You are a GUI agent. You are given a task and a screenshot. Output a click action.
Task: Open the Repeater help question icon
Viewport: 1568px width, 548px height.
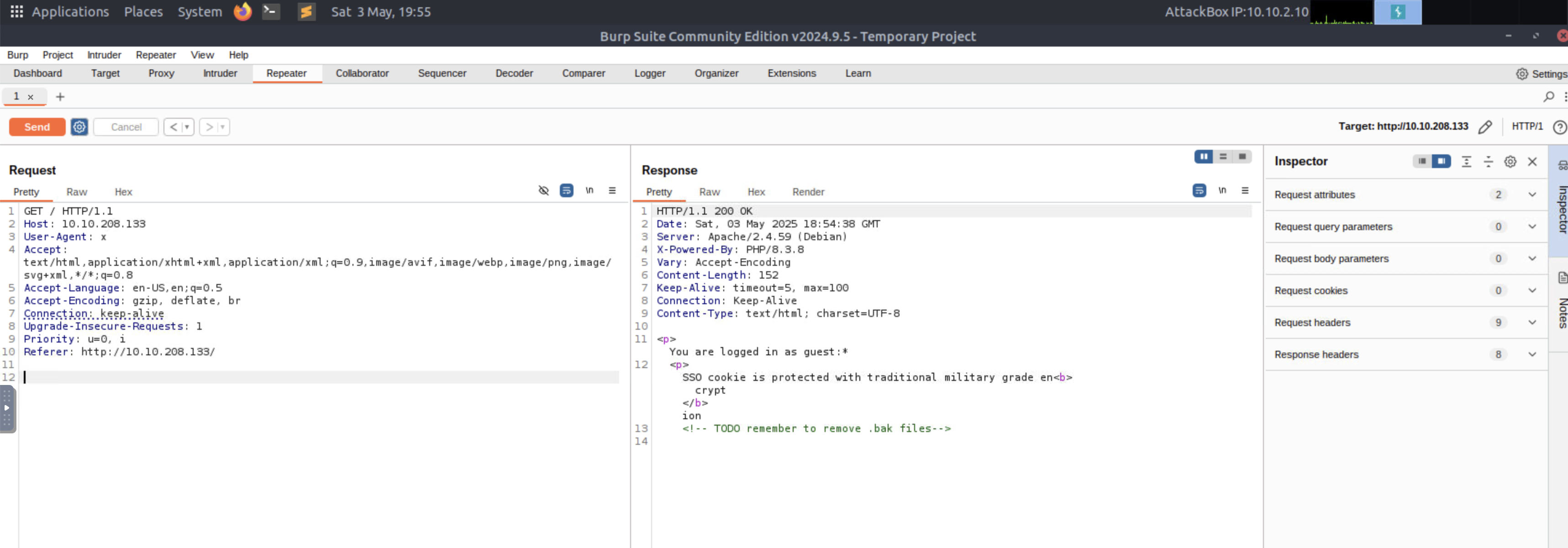pos(1559,126)
